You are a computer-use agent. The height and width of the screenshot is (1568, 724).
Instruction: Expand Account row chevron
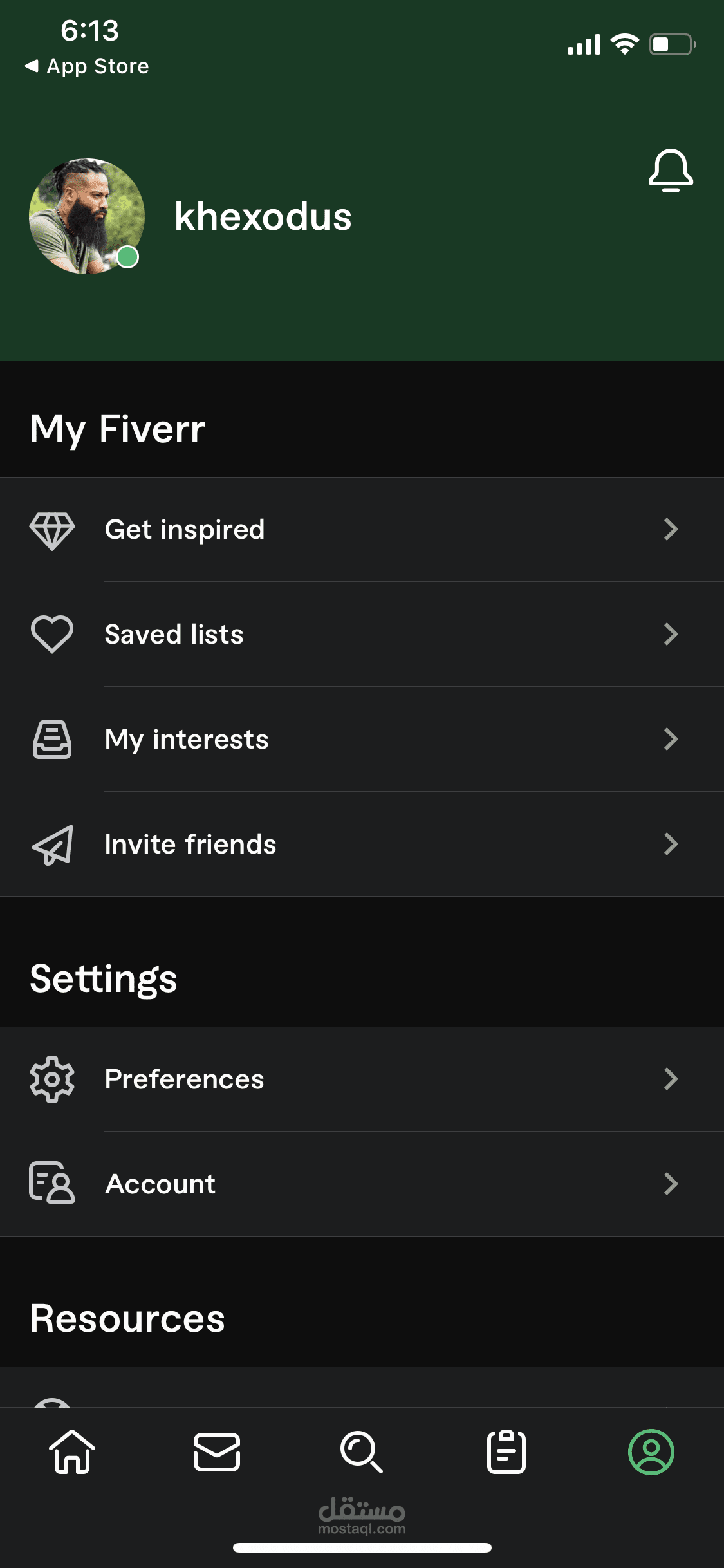[671, 1184]
